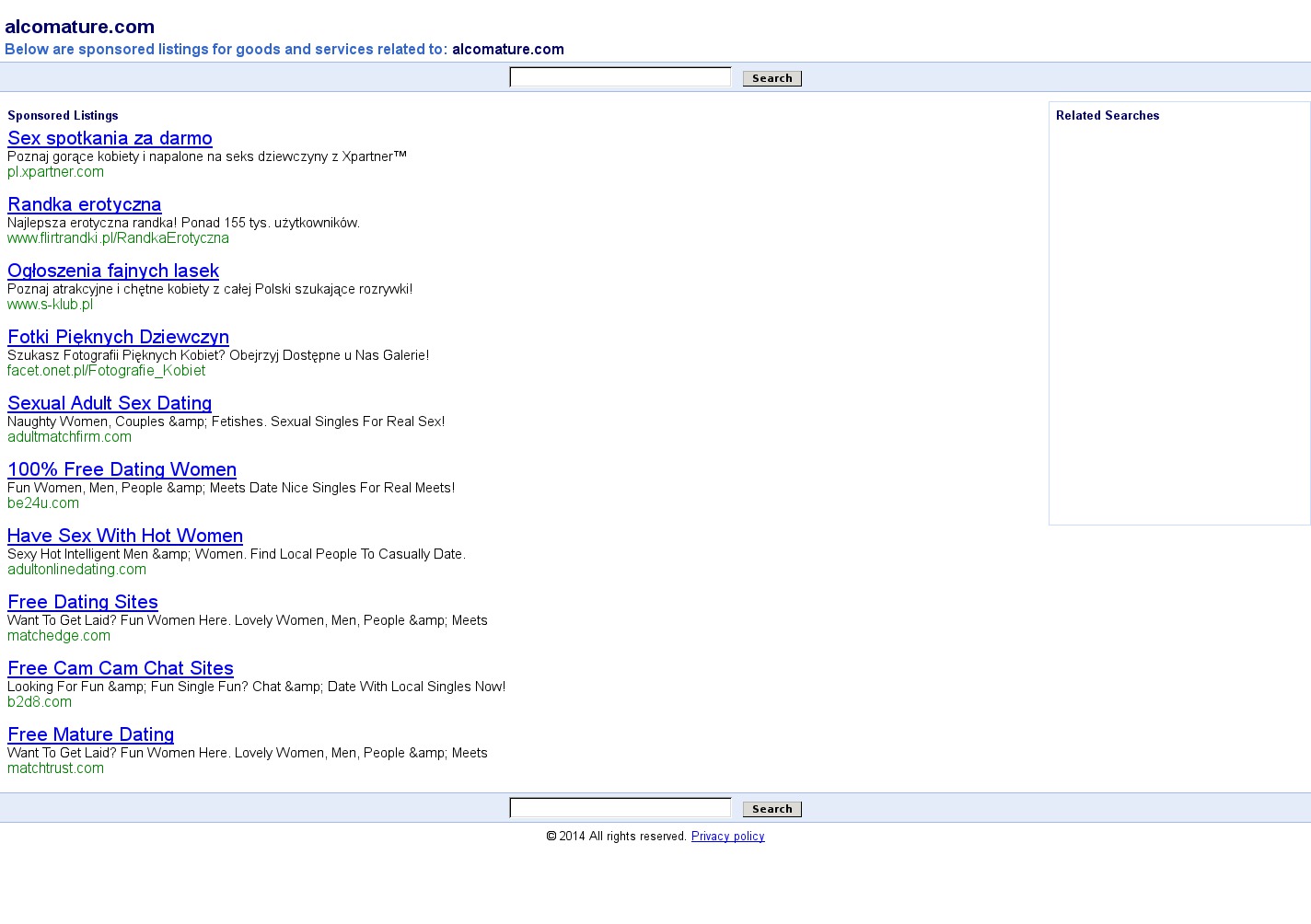Click the www.s-klub.pl green URL
1311x924 pixels.
point(50,305)
